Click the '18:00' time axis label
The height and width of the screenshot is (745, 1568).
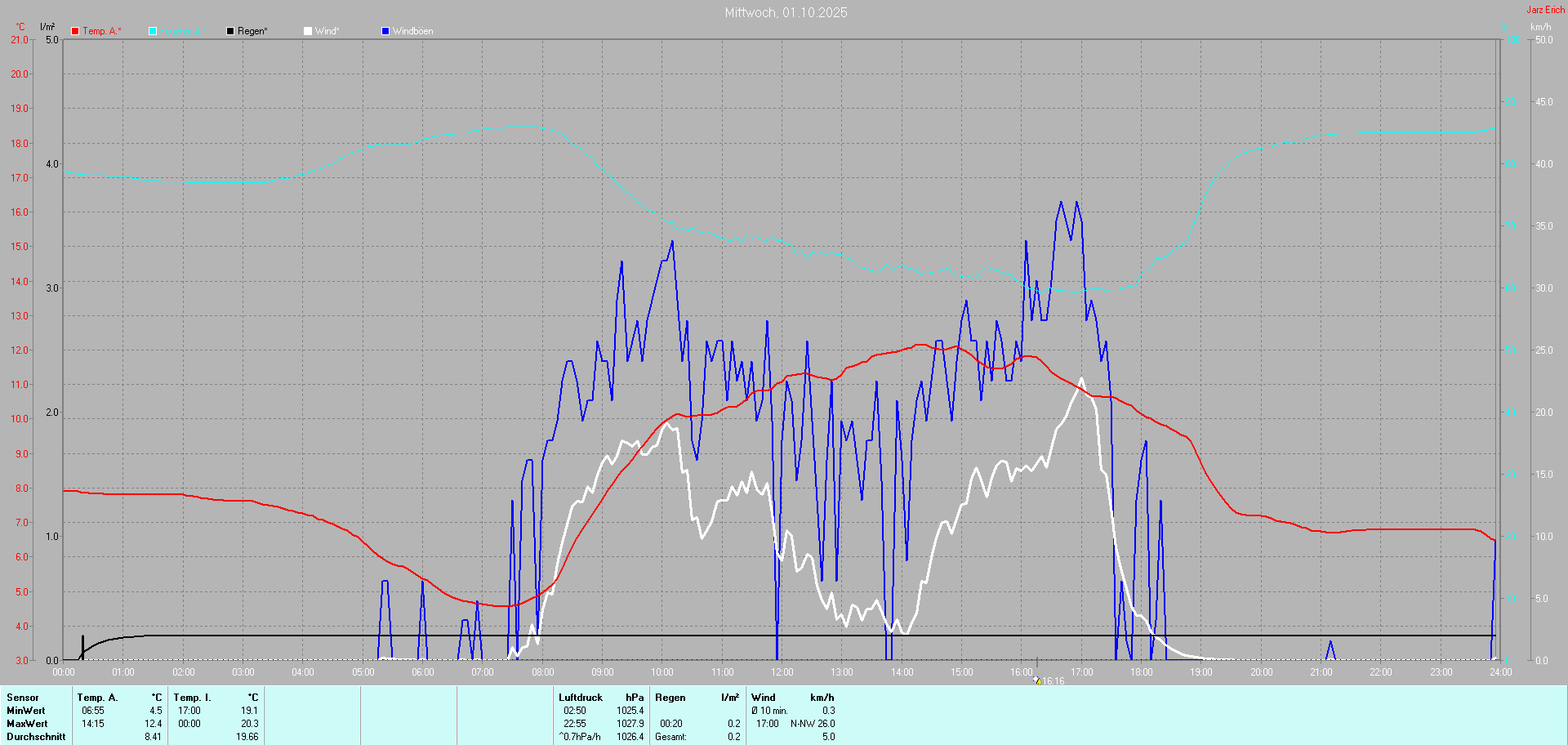pos(1142,672)
